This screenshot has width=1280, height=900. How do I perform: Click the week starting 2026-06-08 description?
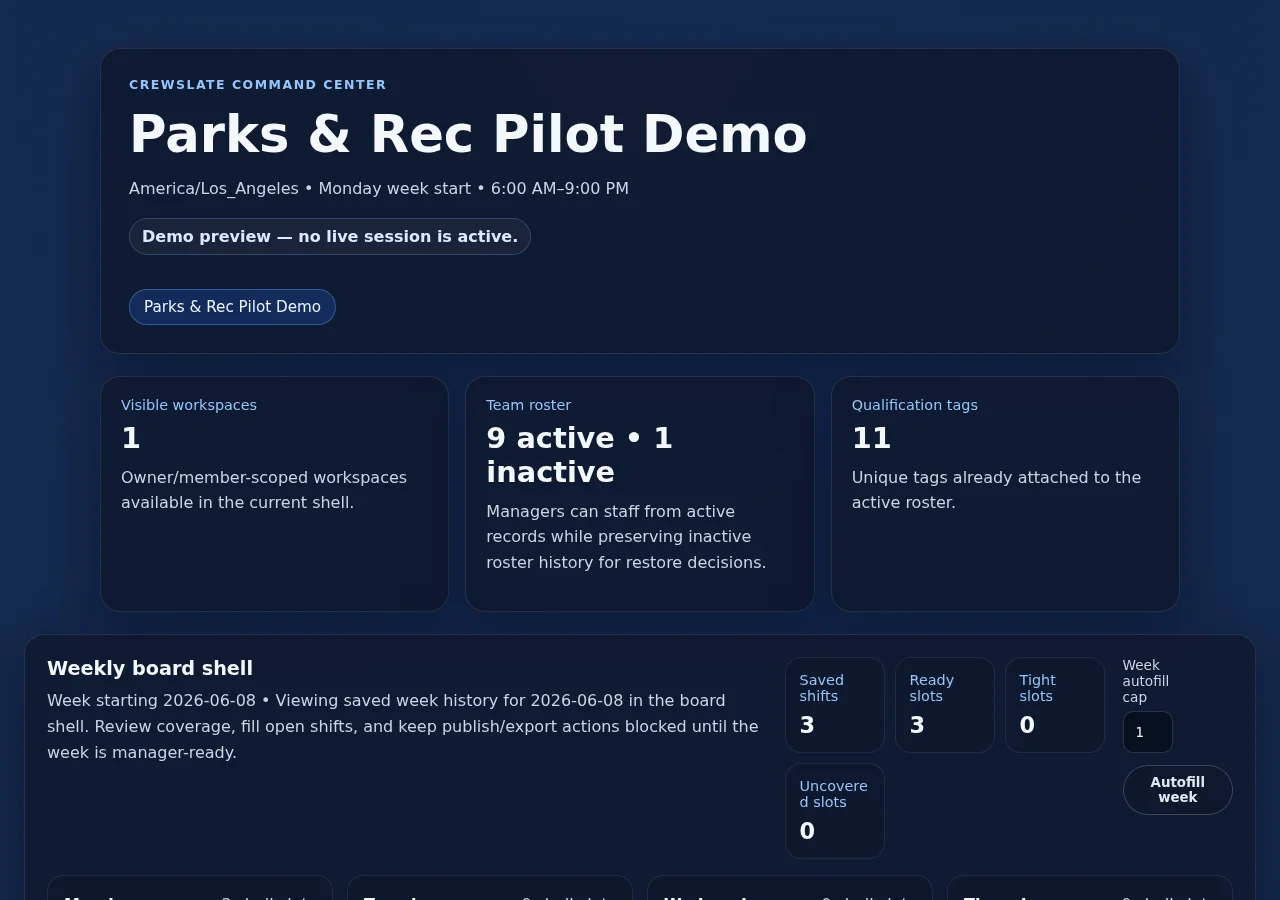pyautogui.click(x=403, y=726)
